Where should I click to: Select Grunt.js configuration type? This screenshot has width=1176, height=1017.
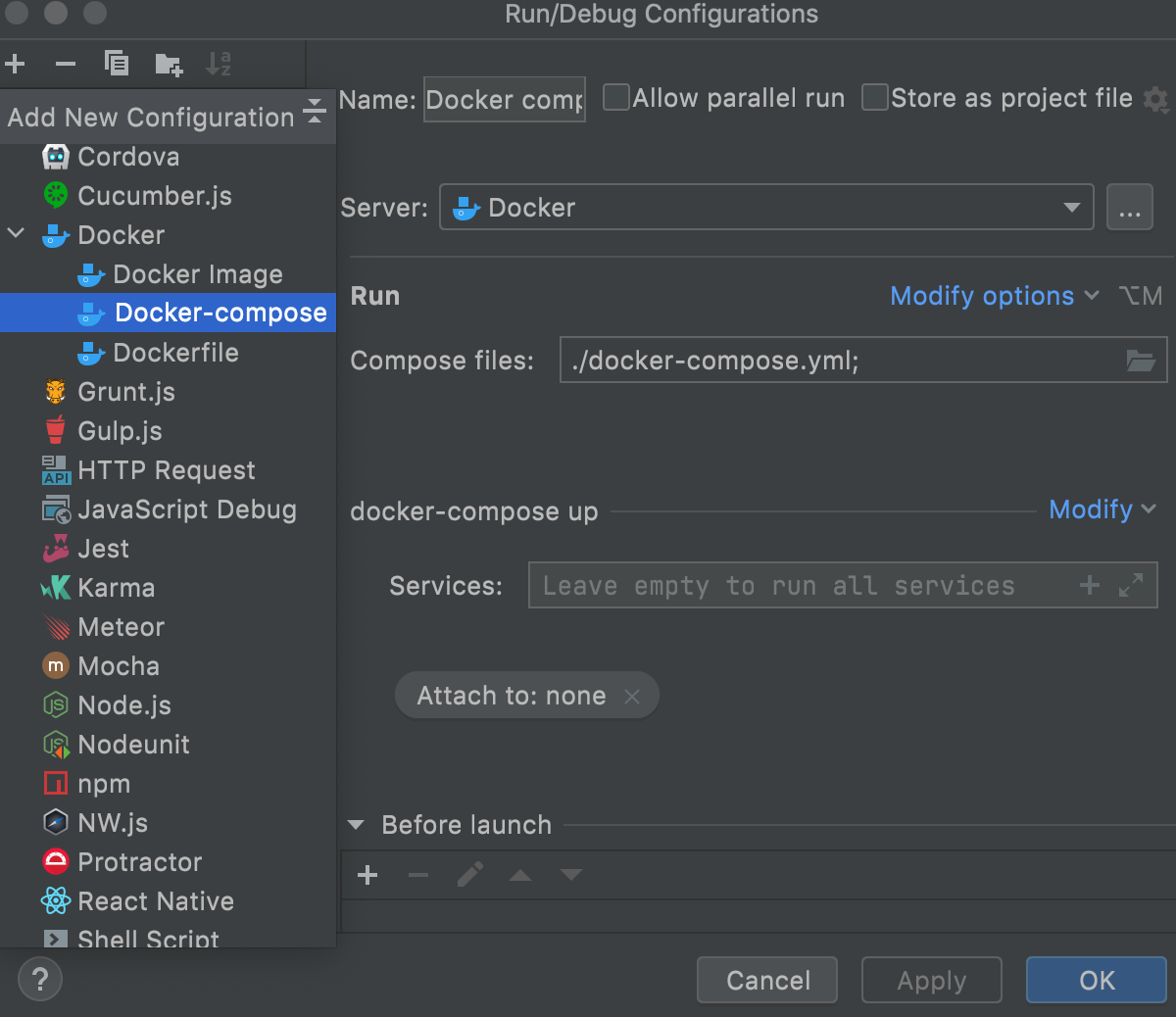click(168, 392)
